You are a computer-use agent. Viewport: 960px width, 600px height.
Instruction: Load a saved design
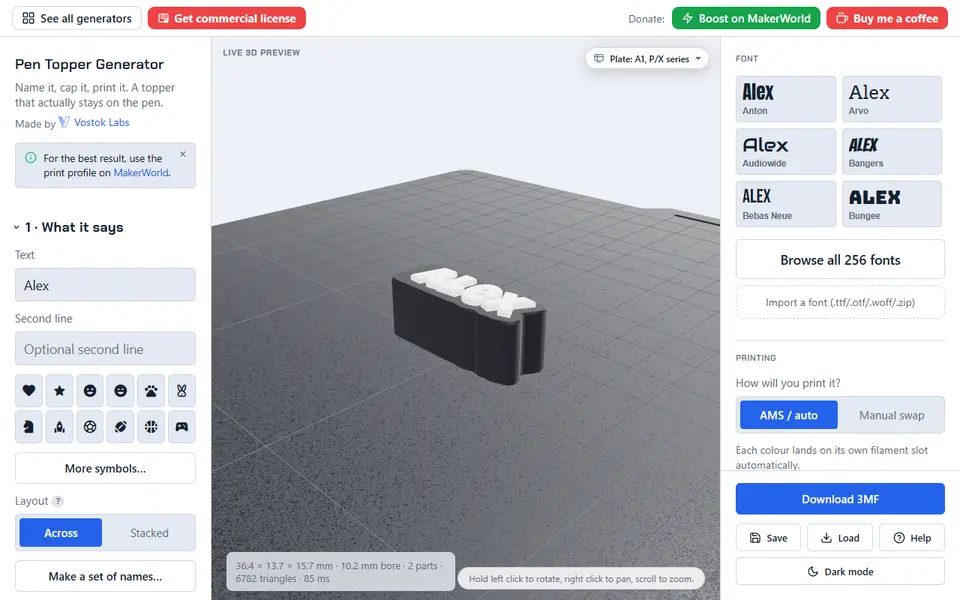click(x=840, y=538)
